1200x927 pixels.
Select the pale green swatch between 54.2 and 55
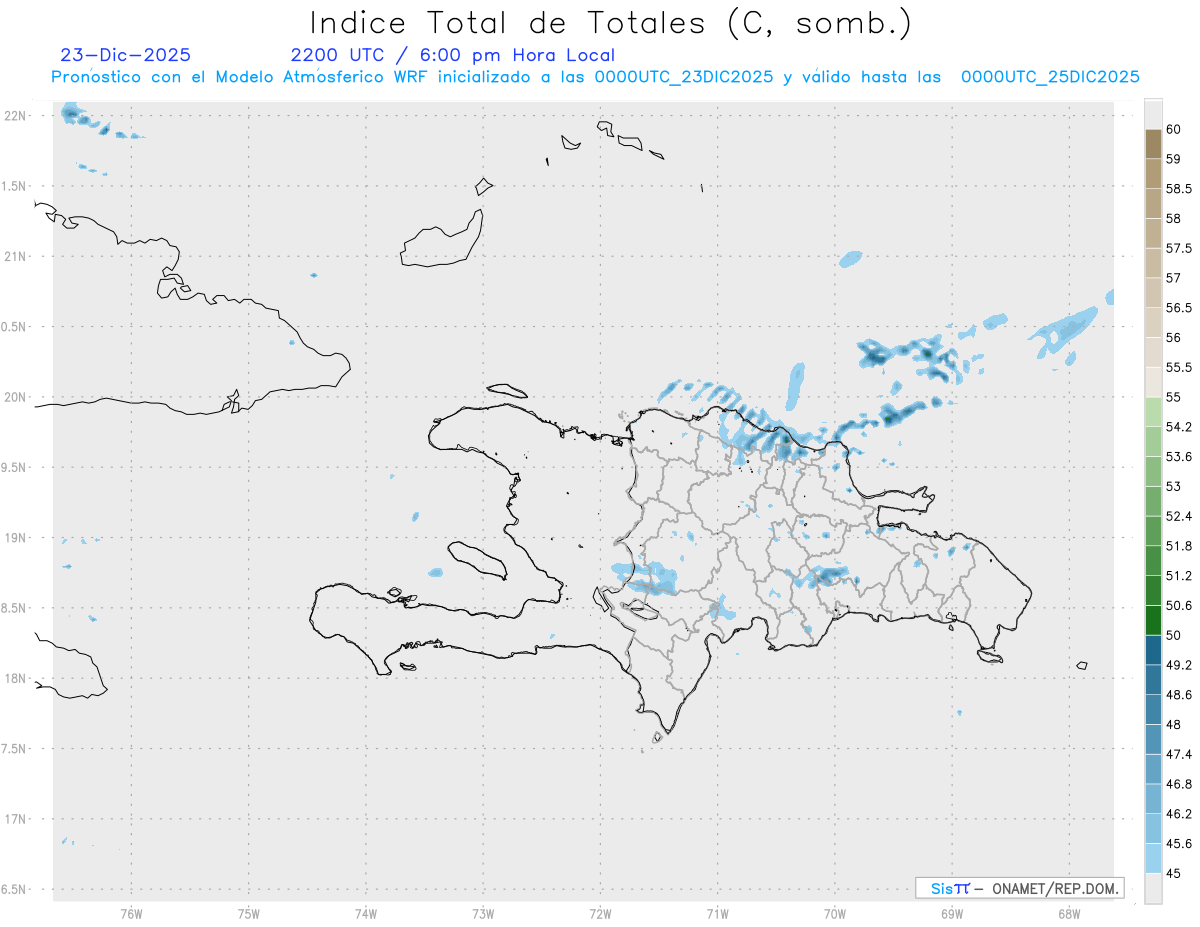click(1153, 412)
